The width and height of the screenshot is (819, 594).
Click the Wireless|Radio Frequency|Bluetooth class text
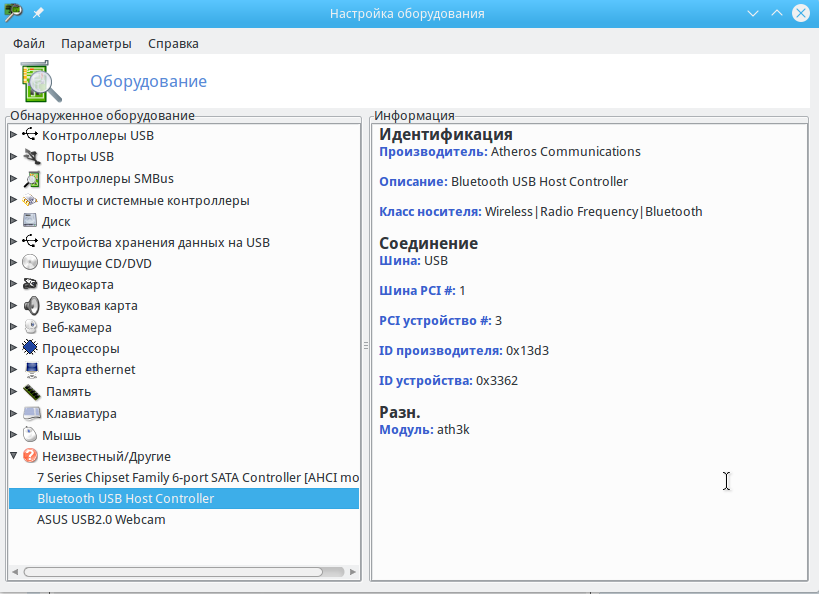(593, 212)
